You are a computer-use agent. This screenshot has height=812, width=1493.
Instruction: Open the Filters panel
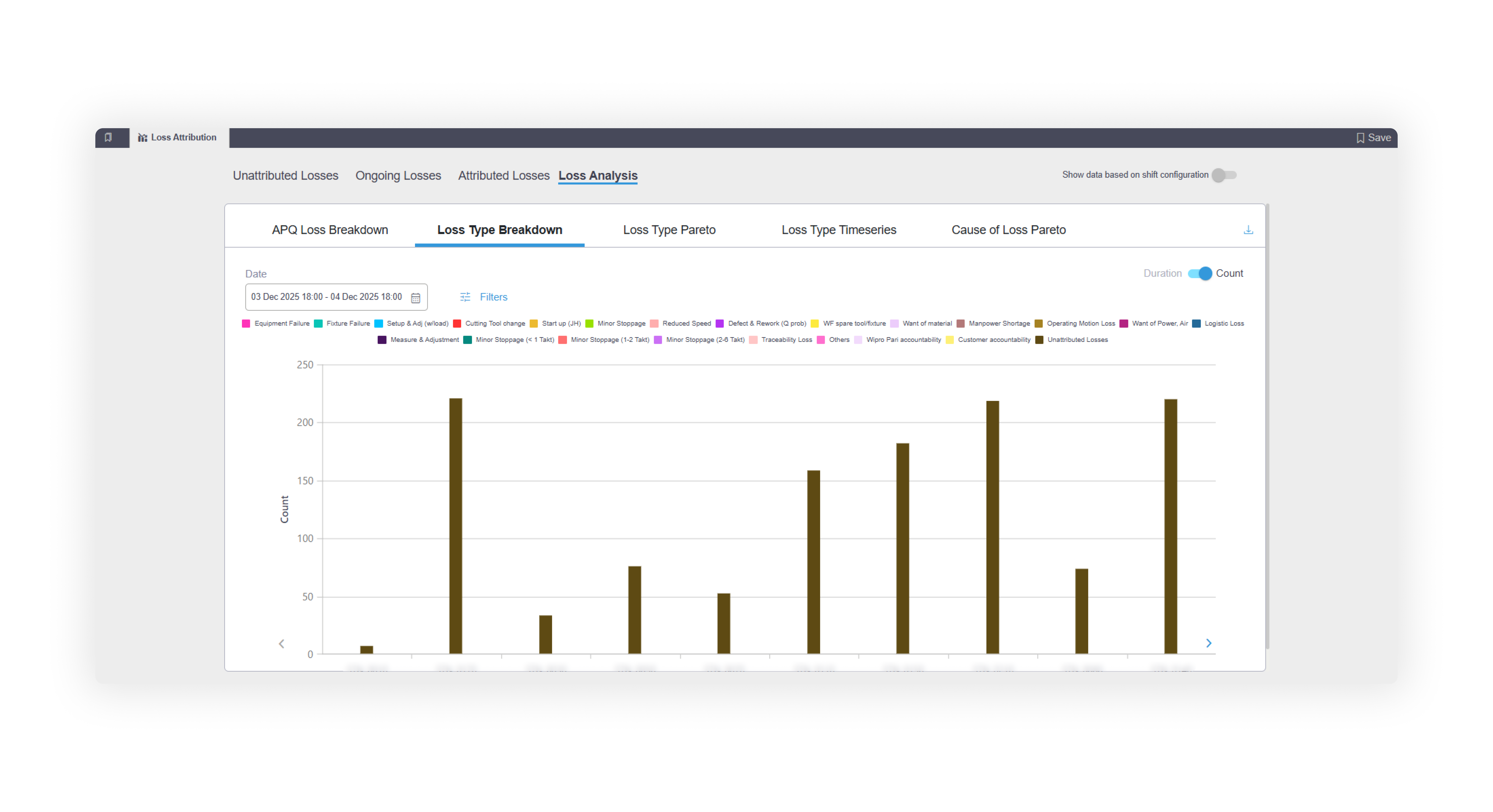pyautogui.click(x=493, y=297)
